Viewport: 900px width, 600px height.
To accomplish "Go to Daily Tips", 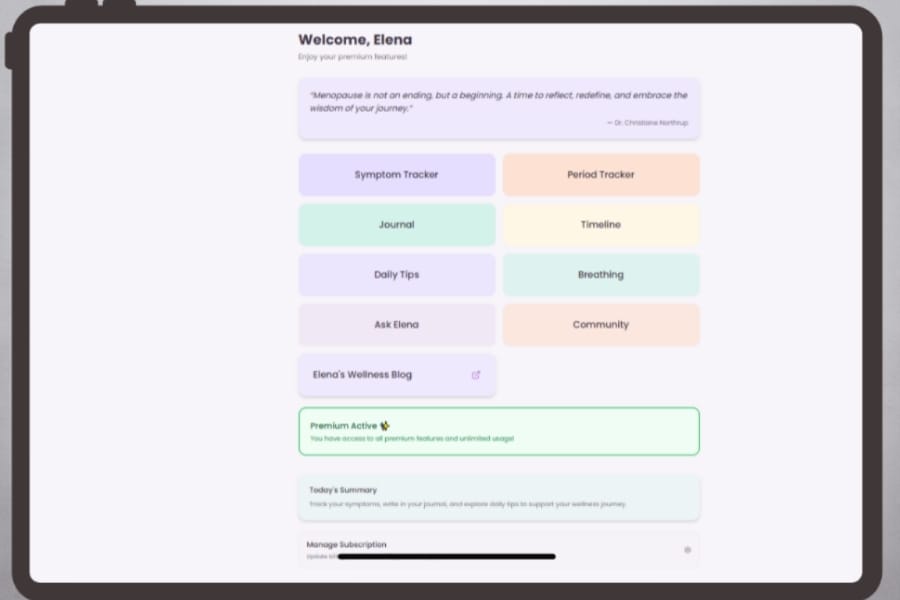I will (x=397, y=275).
